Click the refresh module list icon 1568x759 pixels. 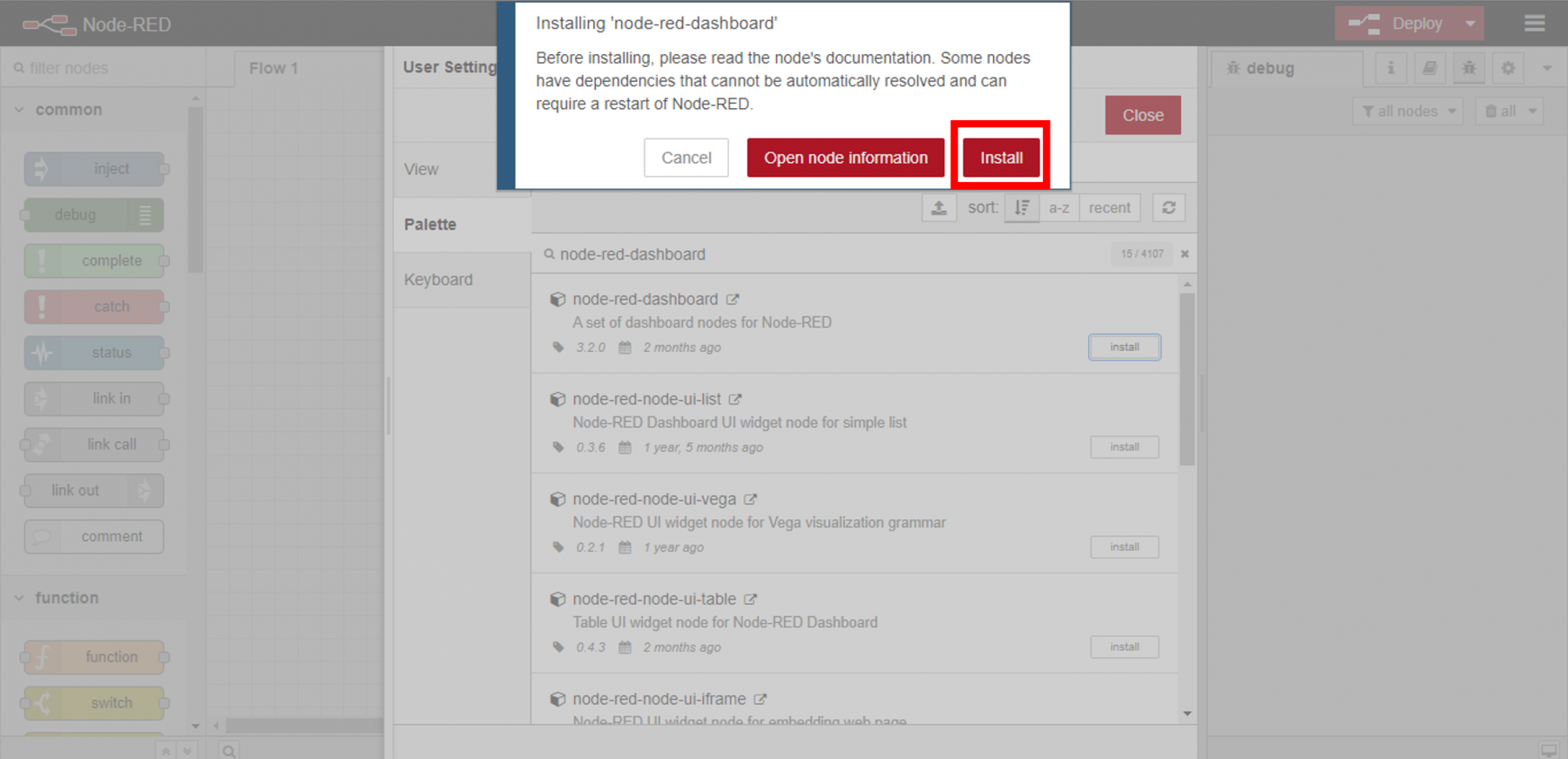click(x=1168, y=208)
